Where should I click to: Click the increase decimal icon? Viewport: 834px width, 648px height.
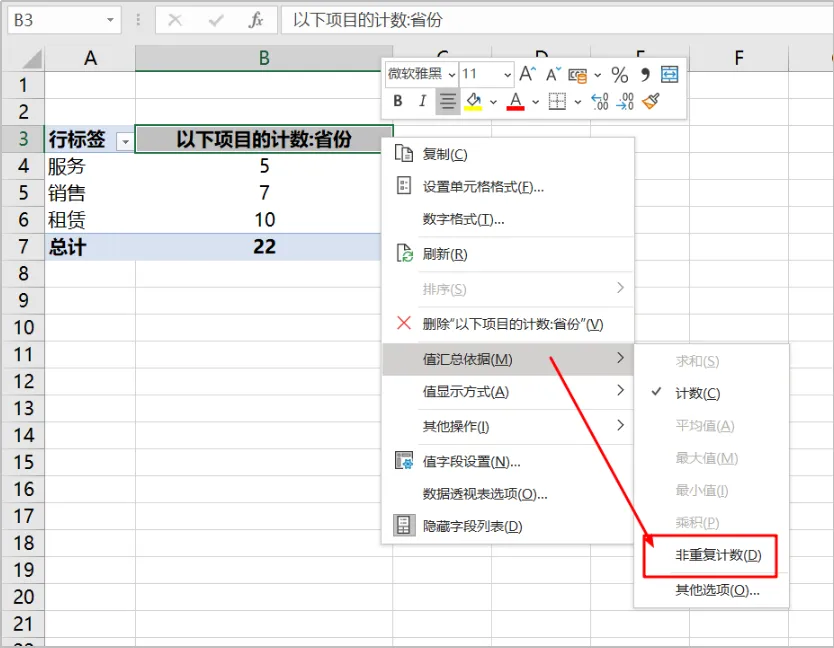click(x=600, y=101)
